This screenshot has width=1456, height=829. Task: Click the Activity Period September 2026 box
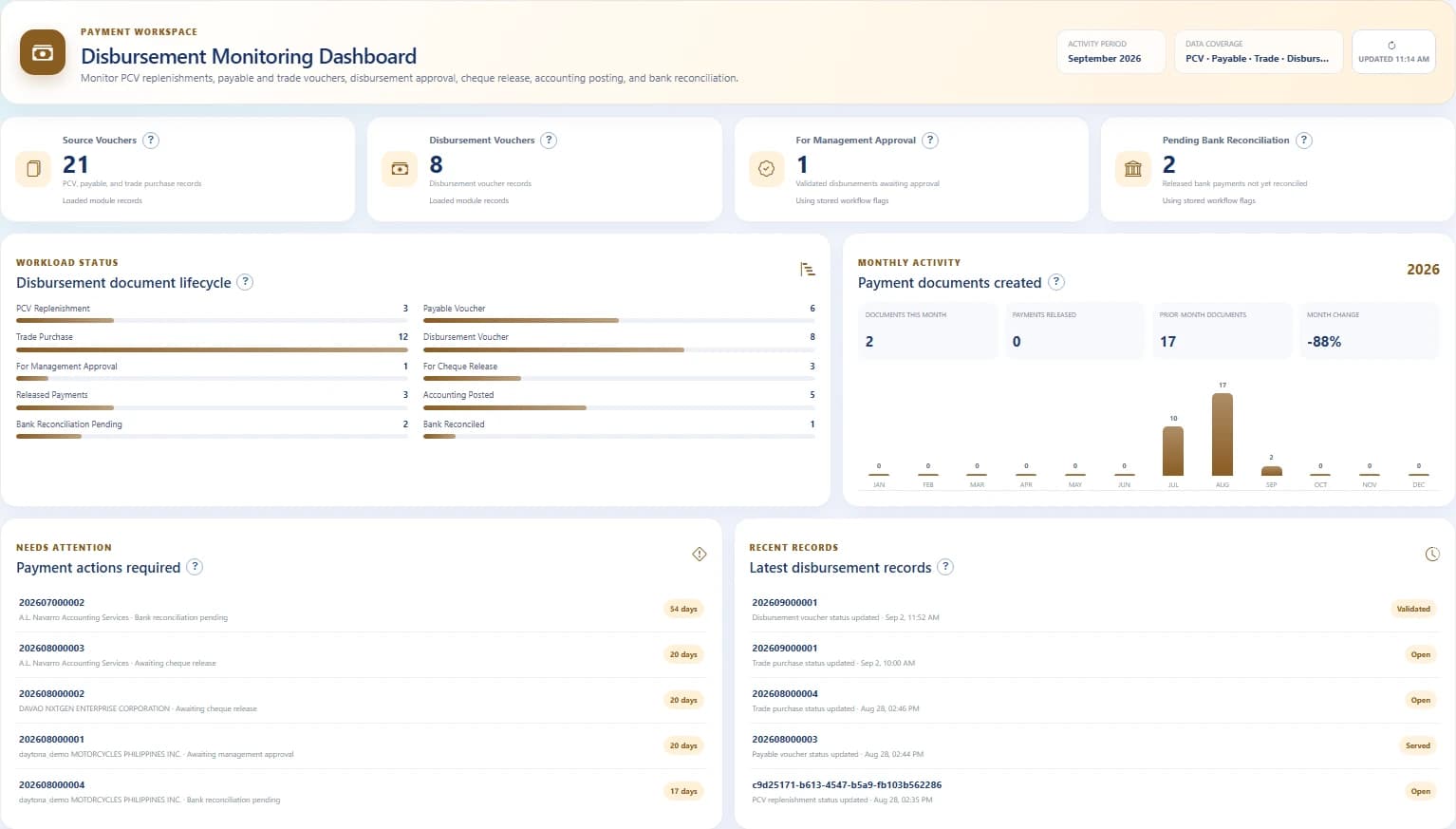click(1111, 51)
